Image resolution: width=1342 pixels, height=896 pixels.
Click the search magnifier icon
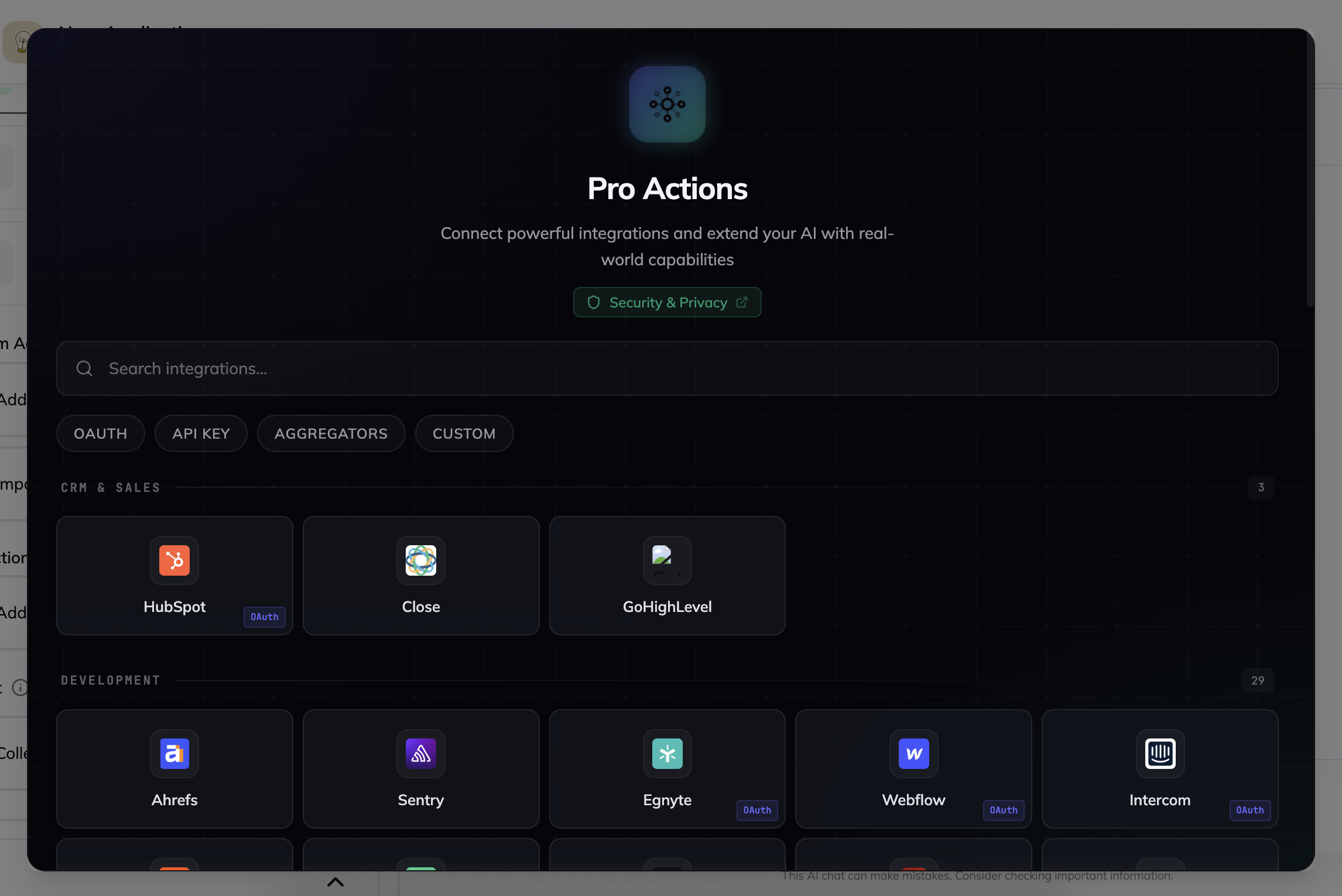[x=84, y=368]
